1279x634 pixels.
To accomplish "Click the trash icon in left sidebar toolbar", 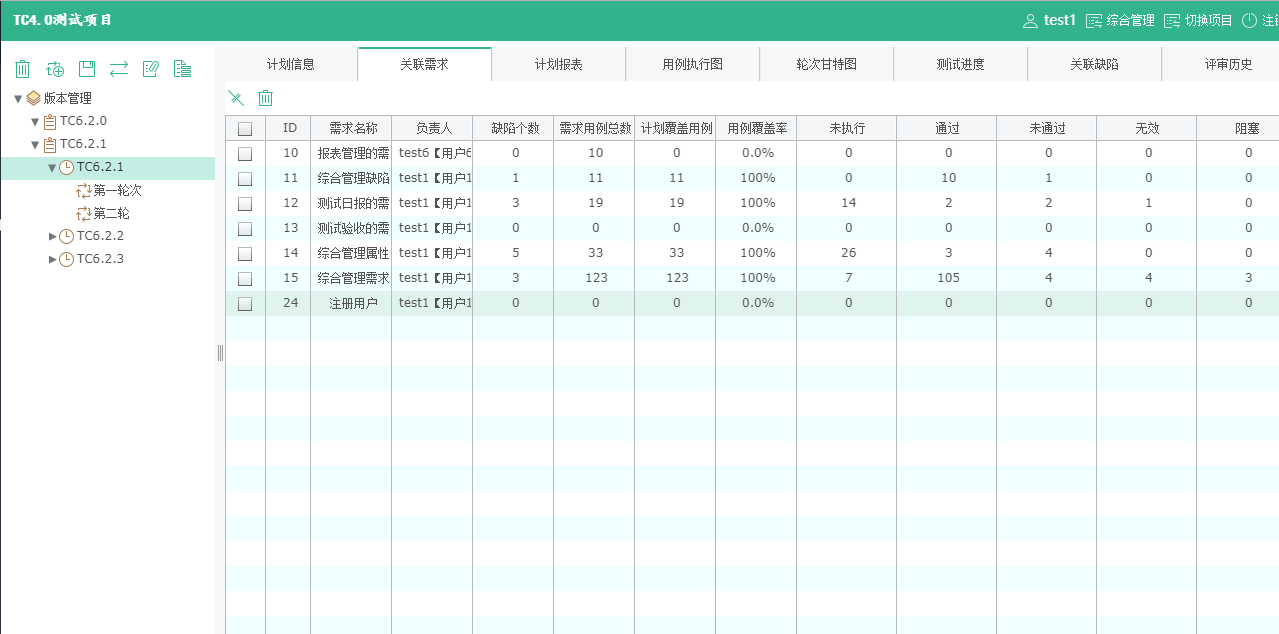I will coord(23,69).
